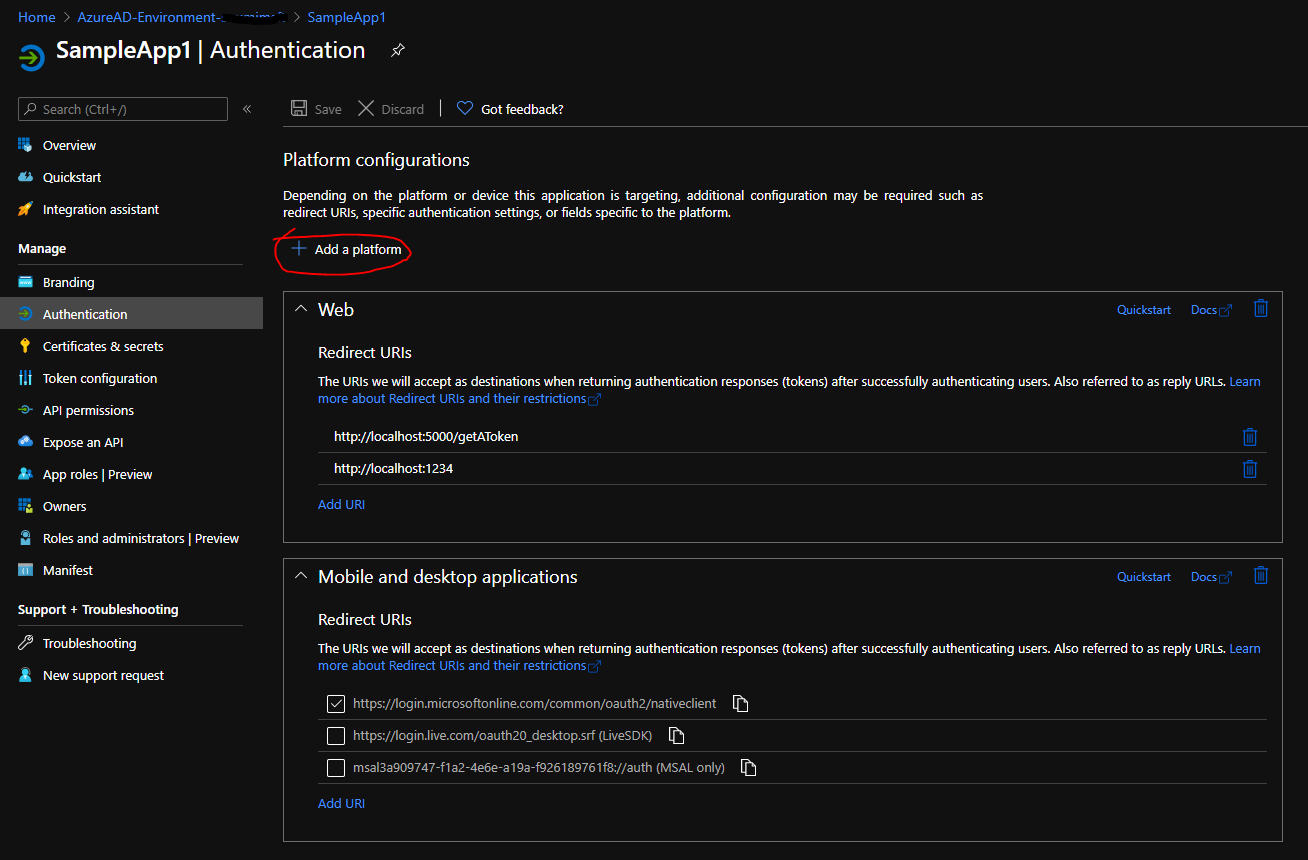Click the API permissions icon
This screenshot has width=1308, height=860.
click(x=25, y=410)
